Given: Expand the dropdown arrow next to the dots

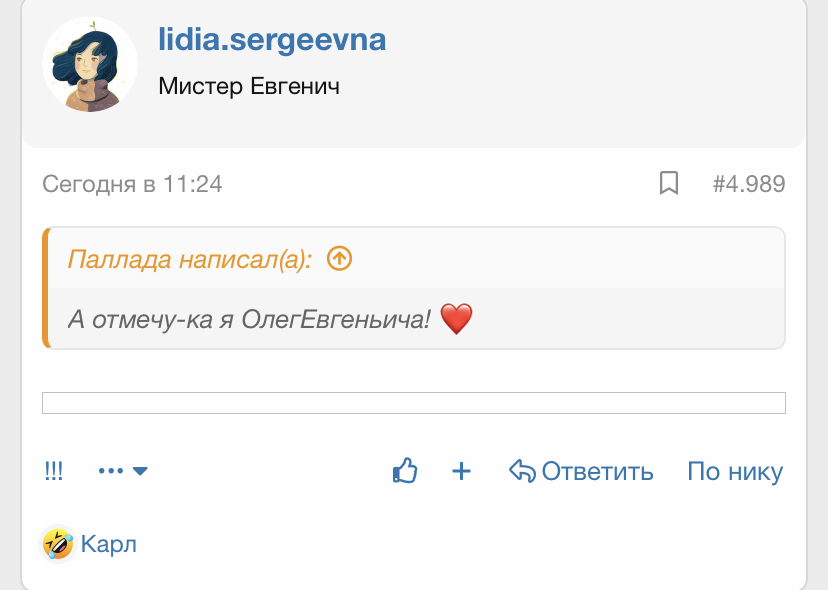Looking at the screenshot, I should (x=140, y=471).
